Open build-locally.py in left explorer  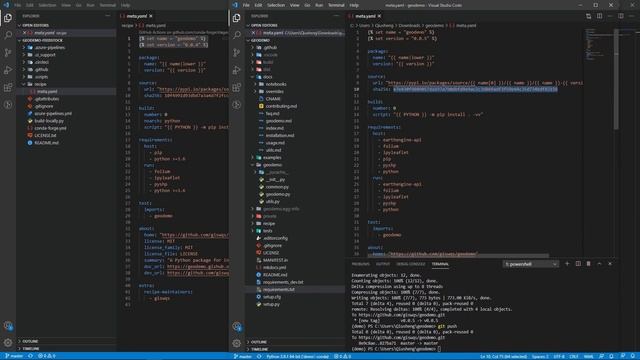[x=49, y=121]
